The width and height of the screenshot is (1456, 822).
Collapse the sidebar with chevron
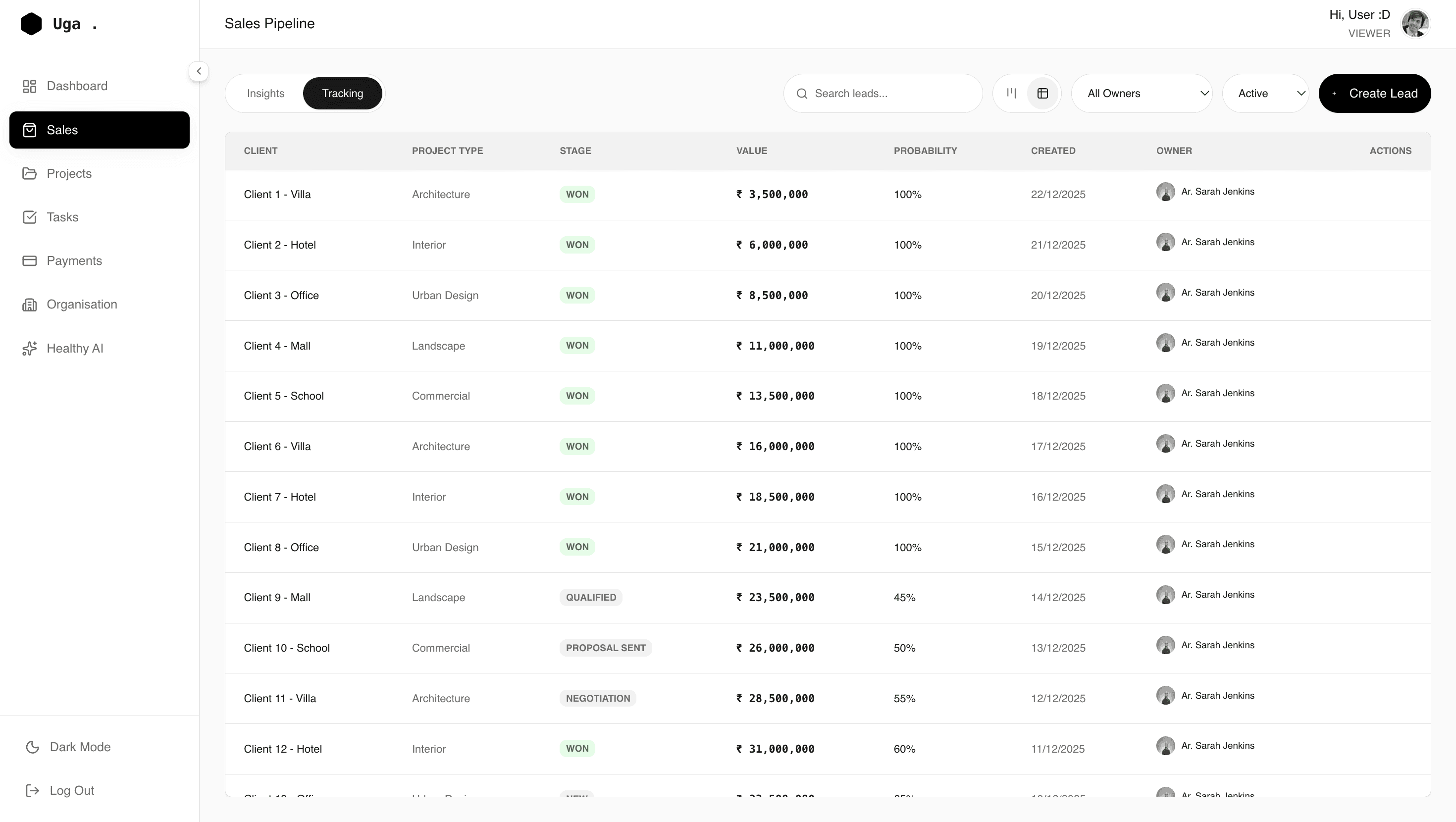tap(199, 71)
